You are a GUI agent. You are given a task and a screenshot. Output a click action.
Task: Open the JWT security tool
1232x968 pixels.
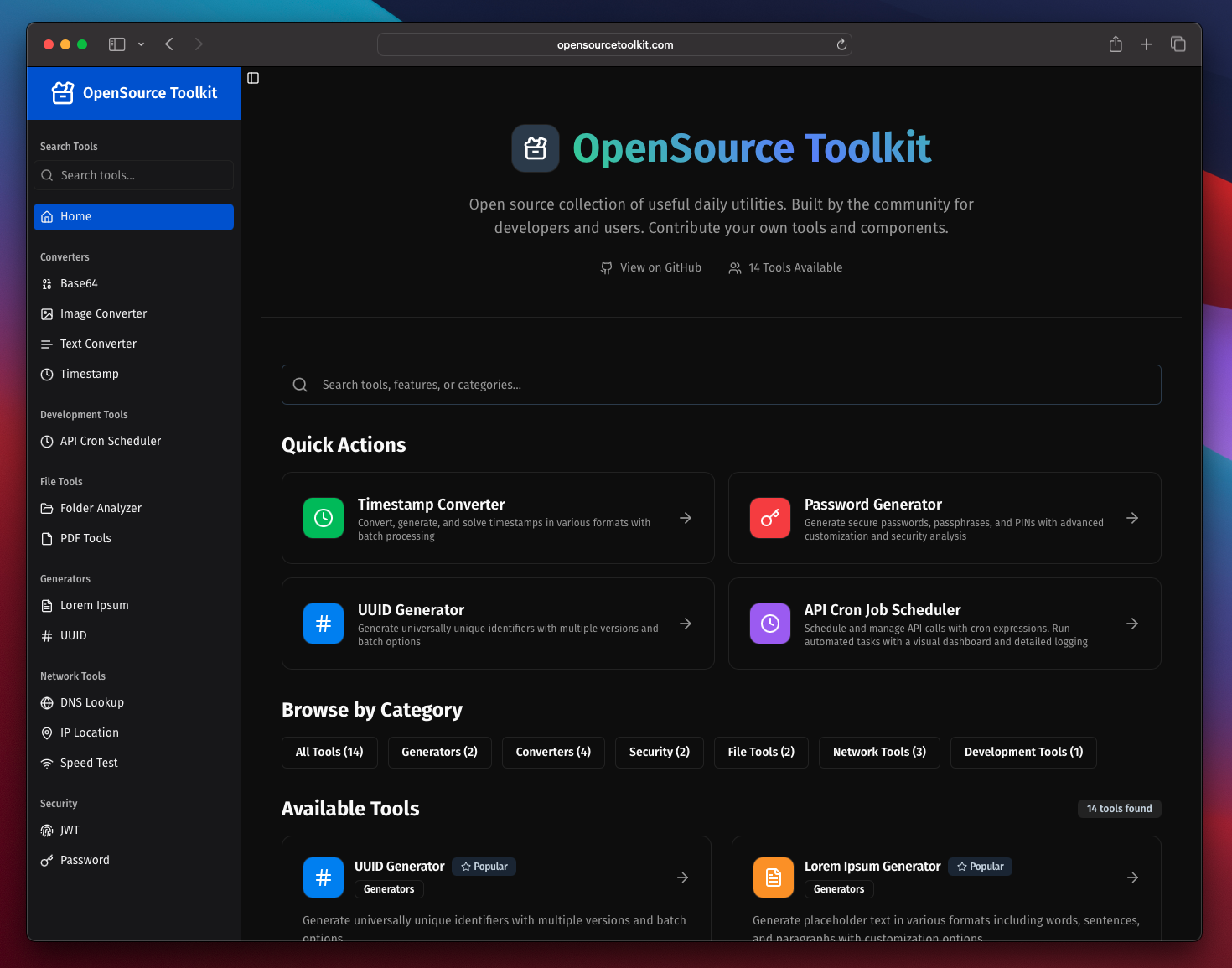[70, 830]
